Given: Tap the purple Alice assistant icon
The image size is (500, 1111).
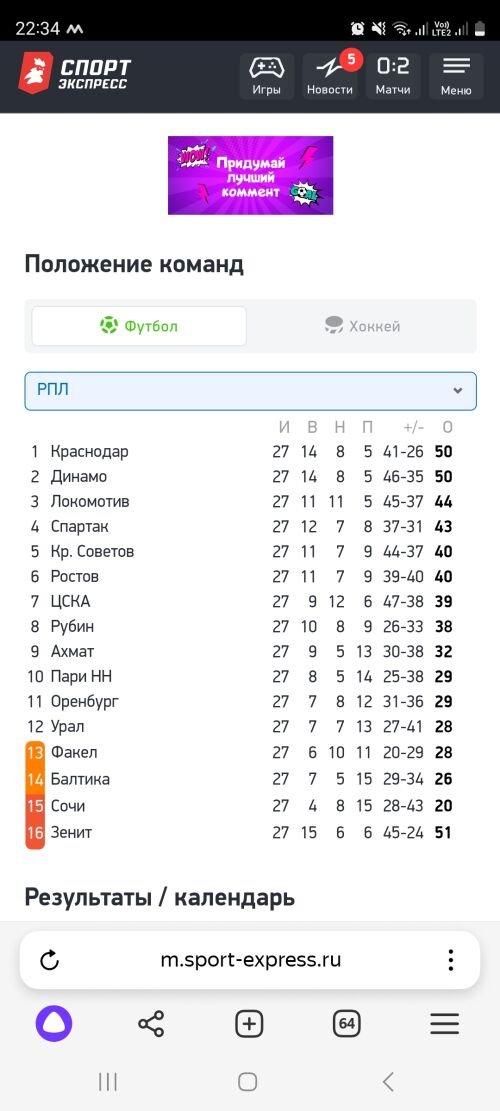Looking at the screenshot, I should click(54, 1024).
